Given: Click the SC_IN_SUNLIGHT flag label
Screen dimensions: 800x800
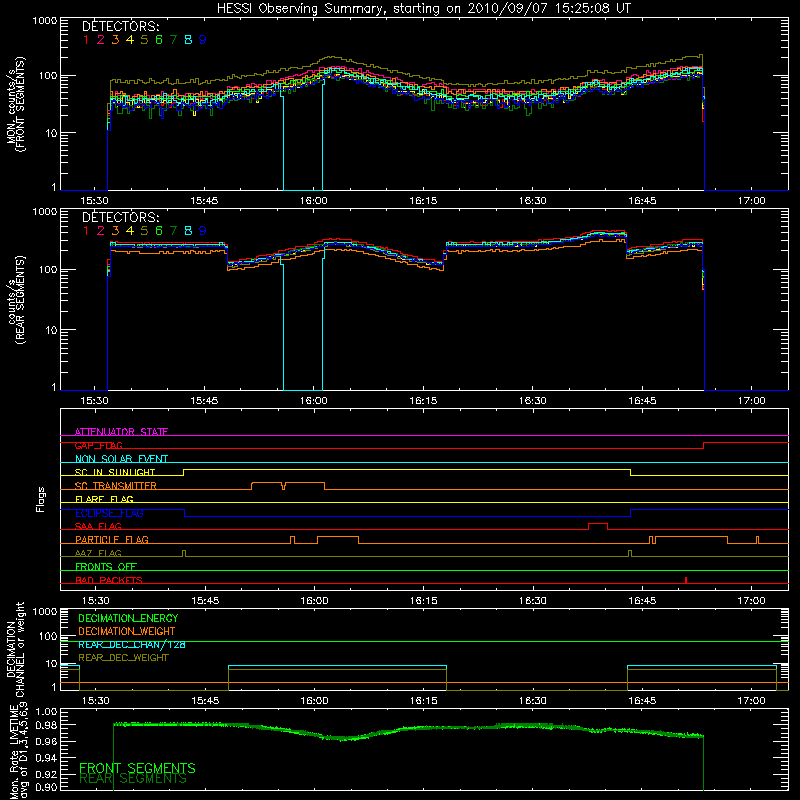Looking at the screenshot, I should coord(115,472).
